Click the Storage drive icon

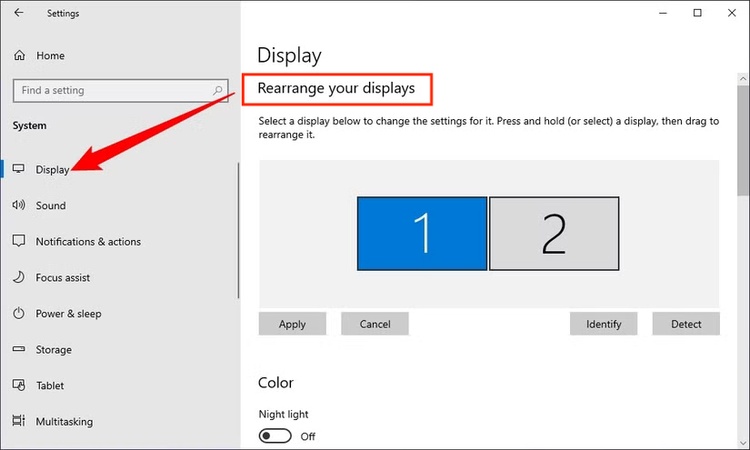pos(19,349)
